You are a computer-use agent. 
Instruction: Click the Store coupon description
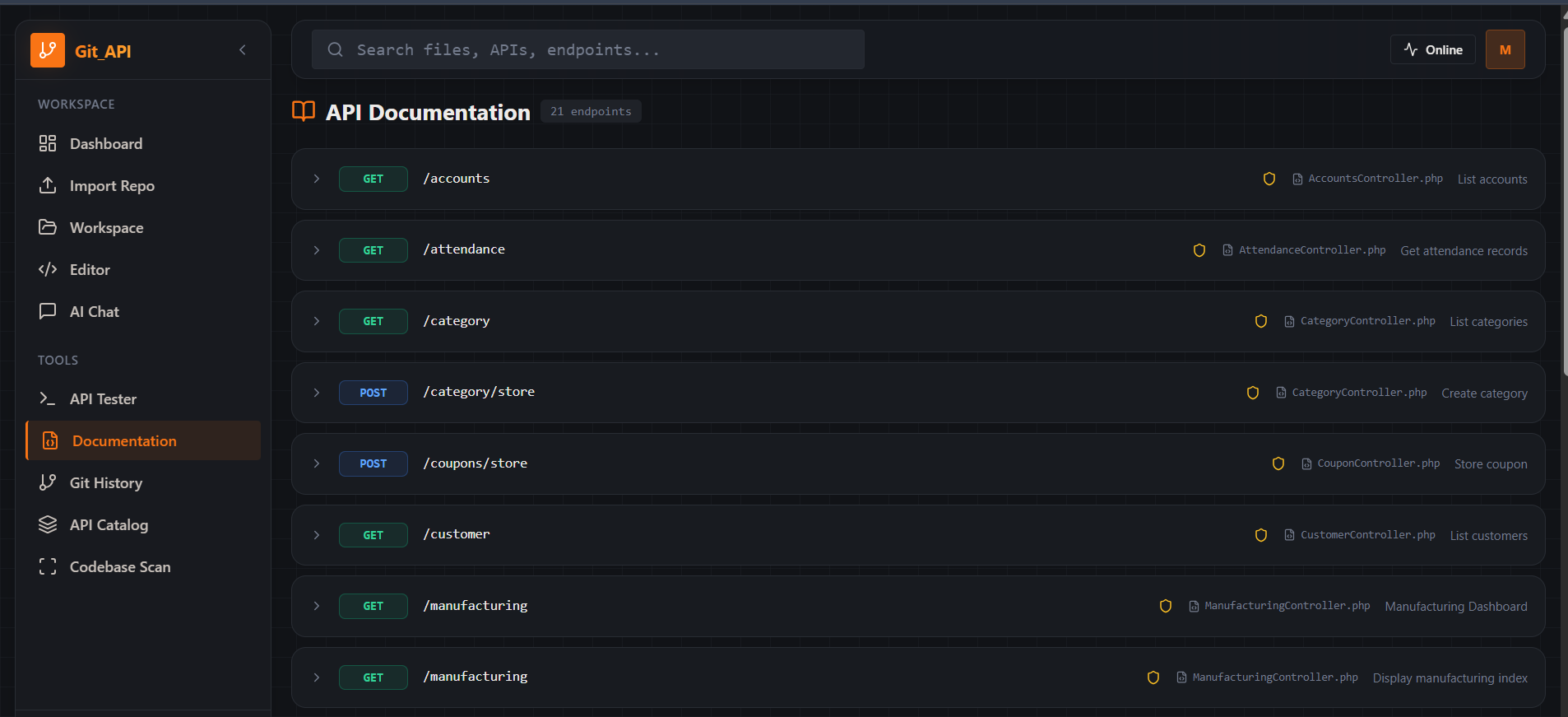(x=1491, y=464)
